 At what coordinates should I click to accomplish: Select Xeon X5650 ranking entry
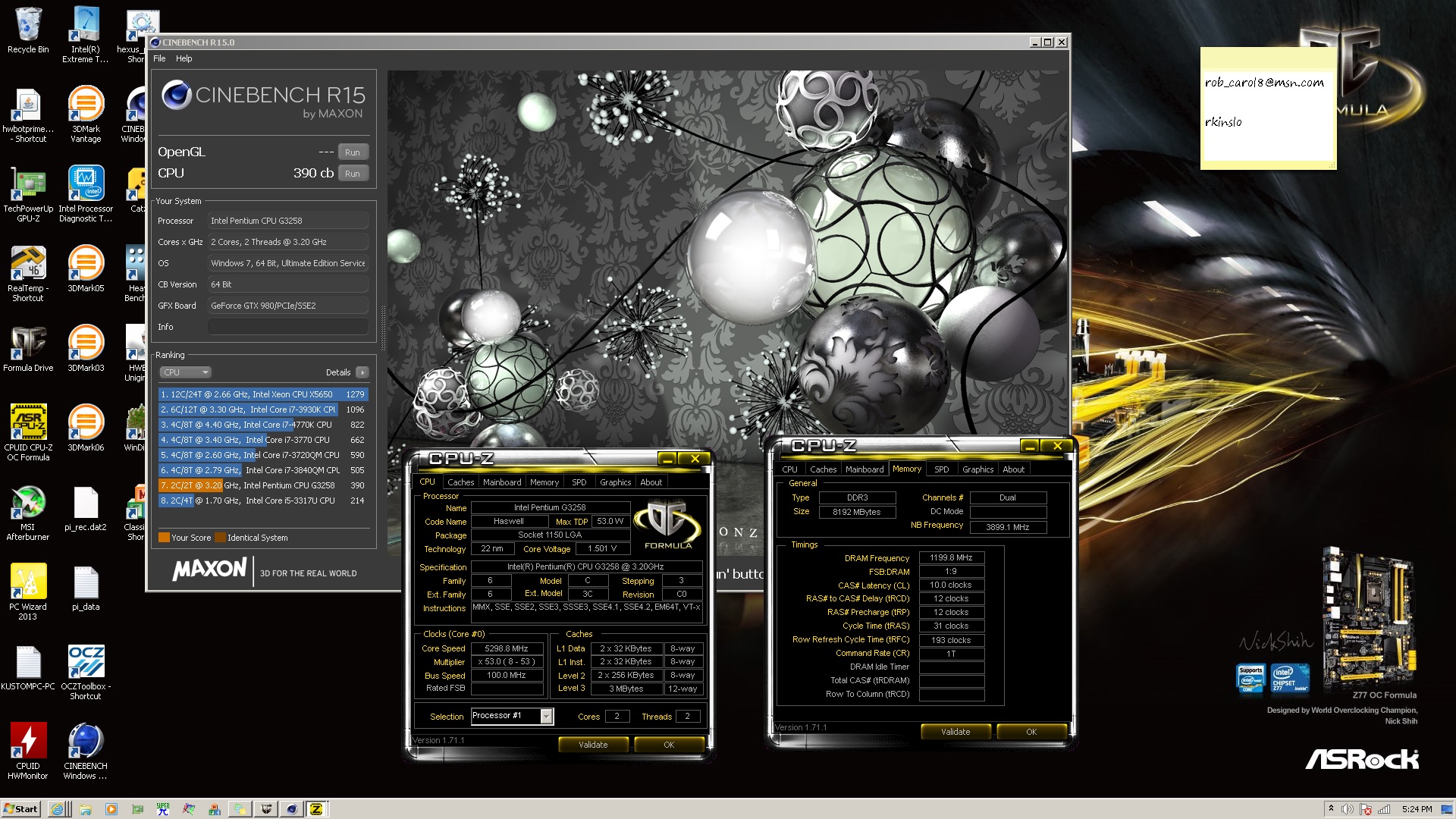coord(263,394)
